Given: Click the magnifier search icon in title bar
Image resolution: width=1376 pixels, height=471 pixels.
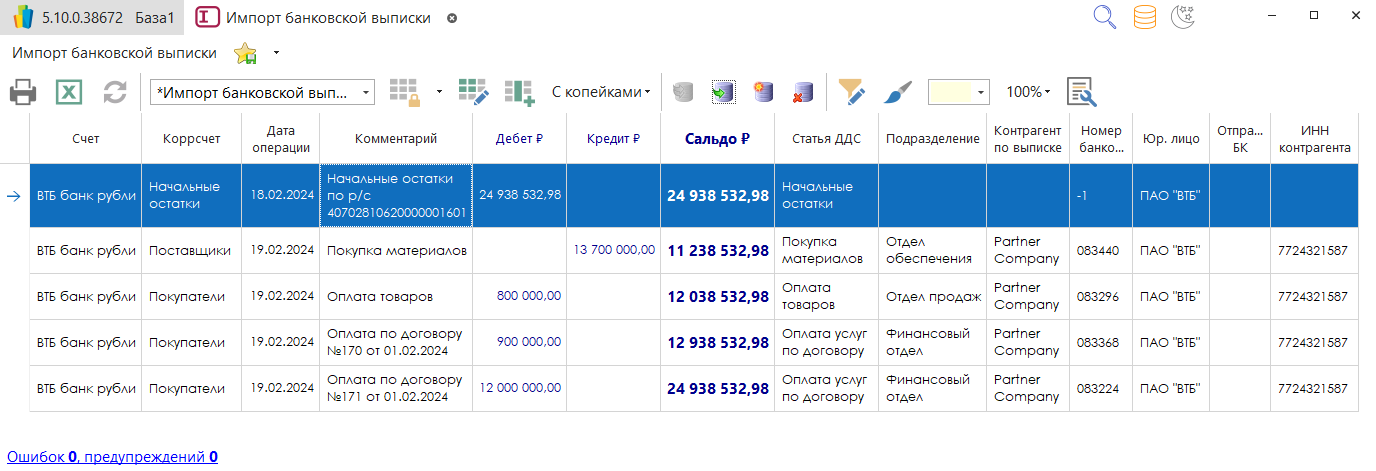Looking at the screenshot, I should click(1104, 17).
